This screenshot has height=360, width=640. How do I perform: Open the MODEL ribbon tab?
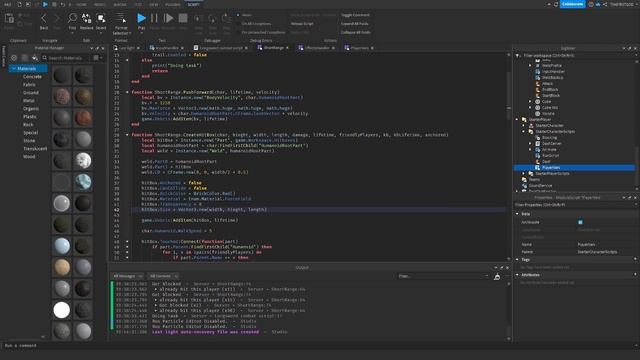100,4
